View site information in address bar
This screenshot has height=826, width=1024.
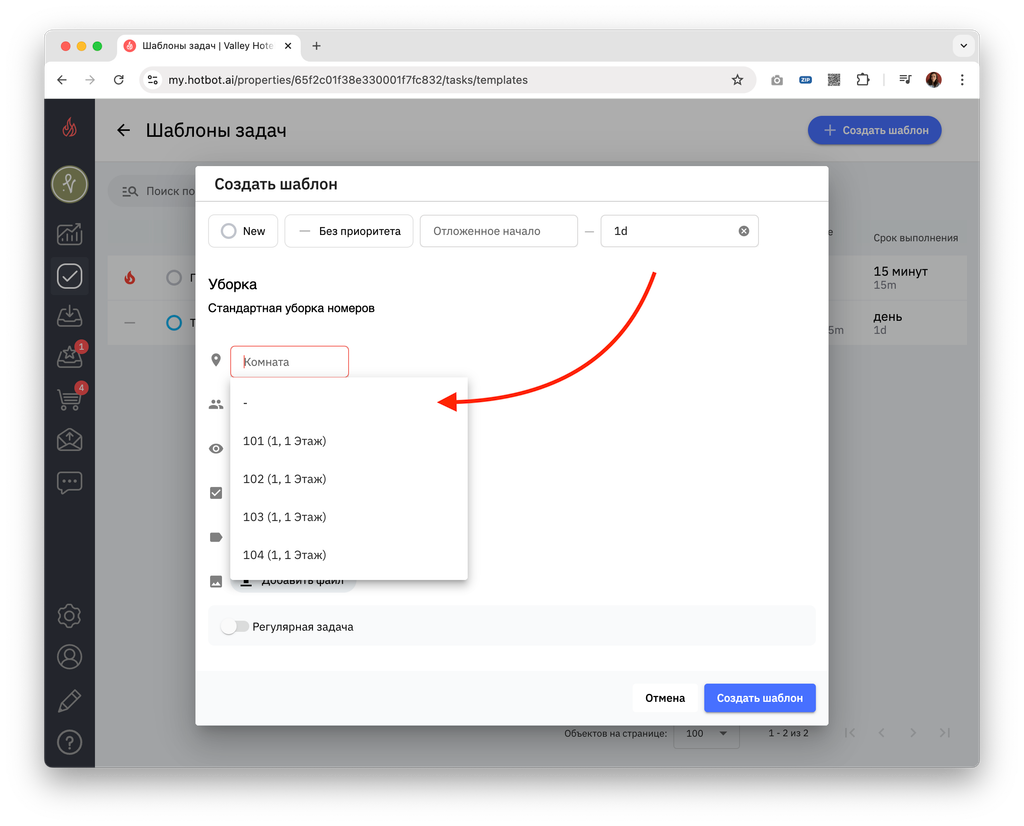tap(153, 80)
